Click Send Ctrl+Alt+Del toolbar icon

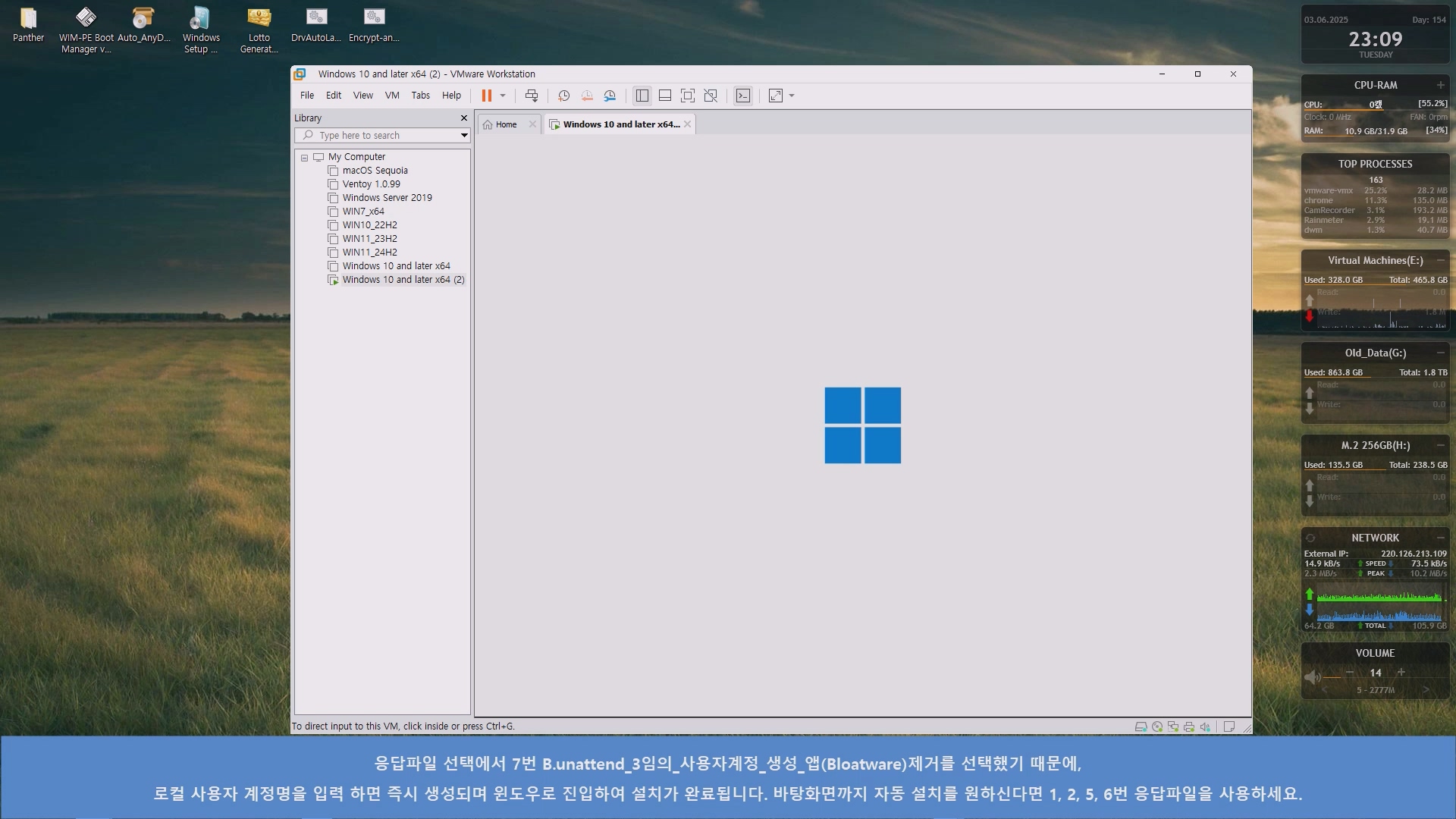(532, 96)
